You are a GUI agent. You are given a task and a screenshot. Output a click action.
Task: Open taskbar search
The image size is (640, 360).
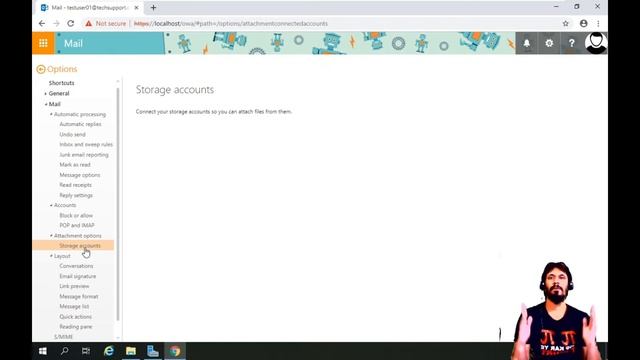pyautogui.click(x=64, y=351)
